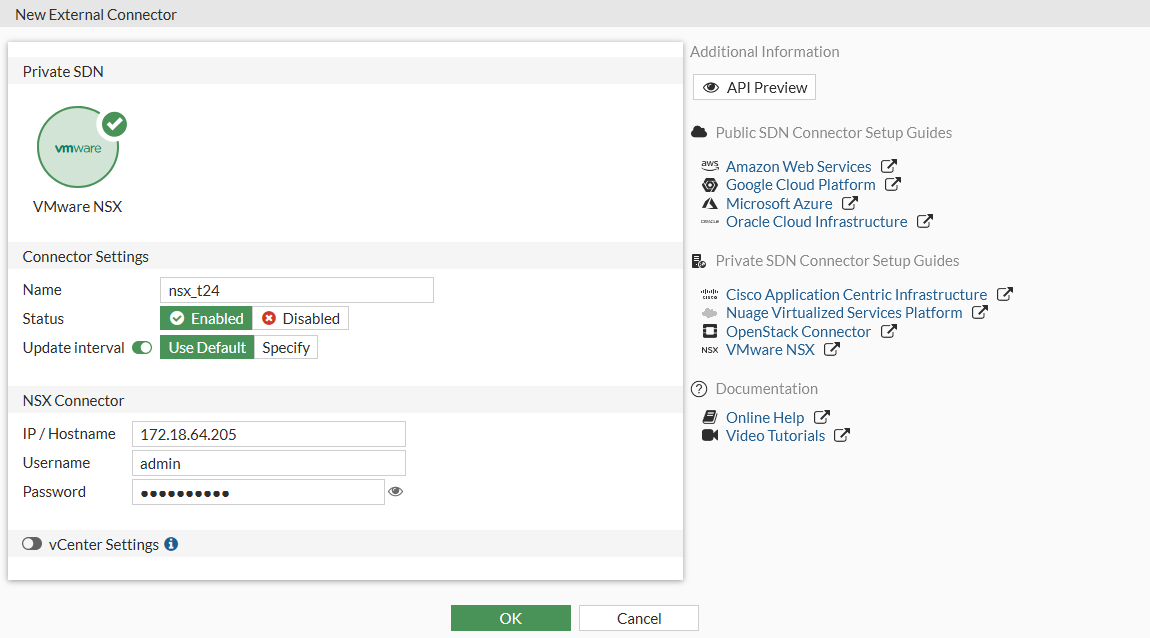Open API Preview
This screenshot has width=1150, height=638.
tap(754, 87)
